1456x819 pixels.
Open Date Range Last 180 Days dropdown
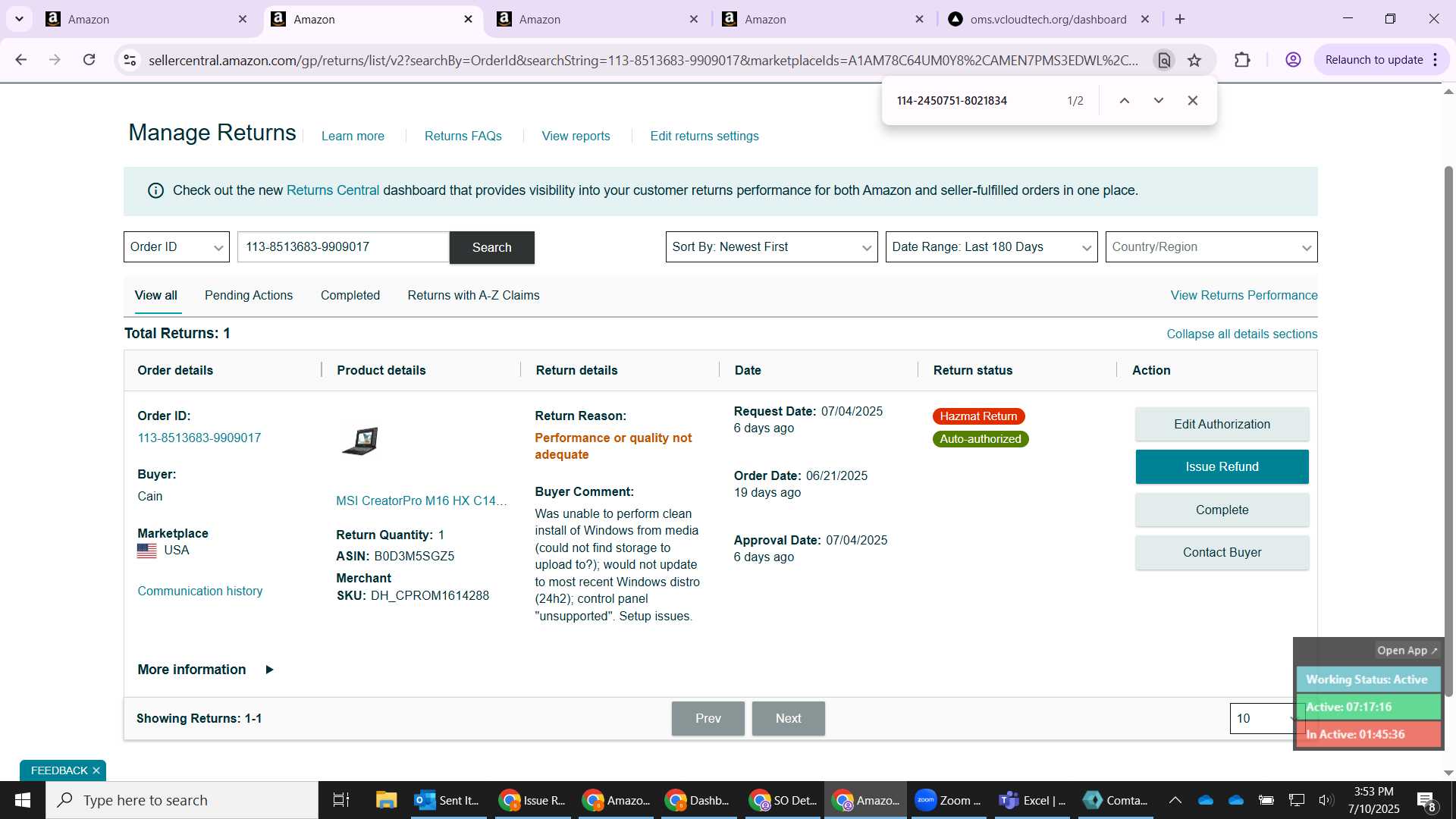(991, 247)
